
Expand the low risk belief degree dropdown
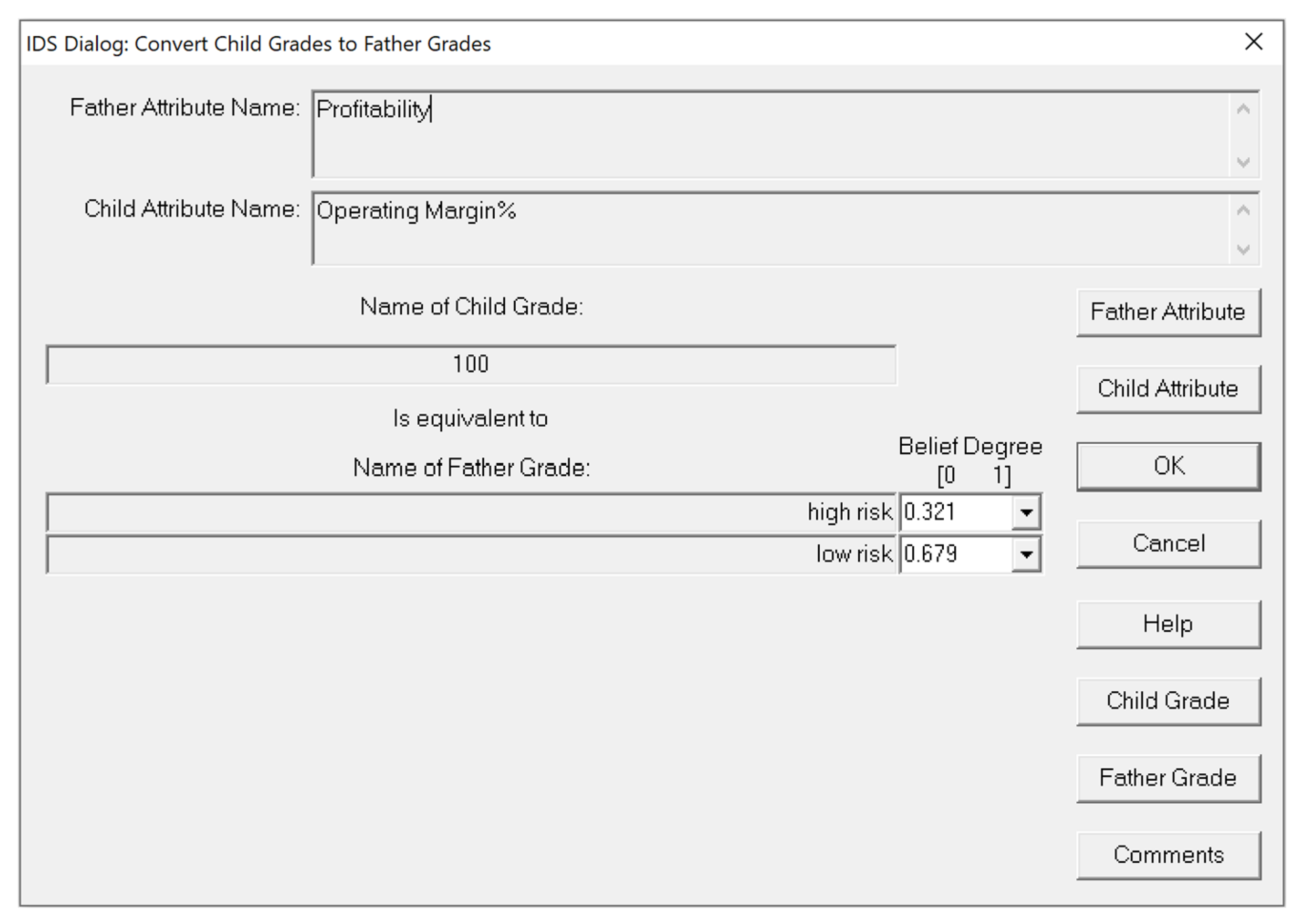click(x=1026, y=554)
